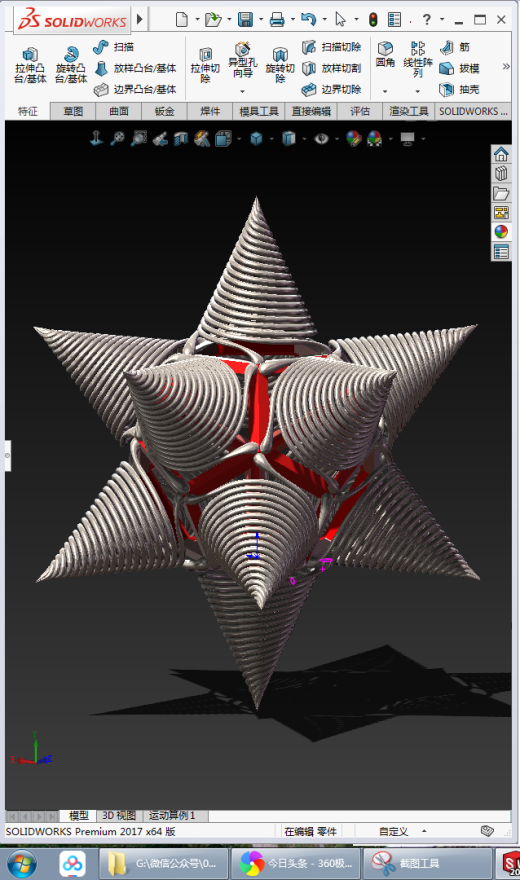This screenshot has height=880, width=520.
Task: Click Linear Pattern (线性阵列) tool
Action: coord(417,59)
